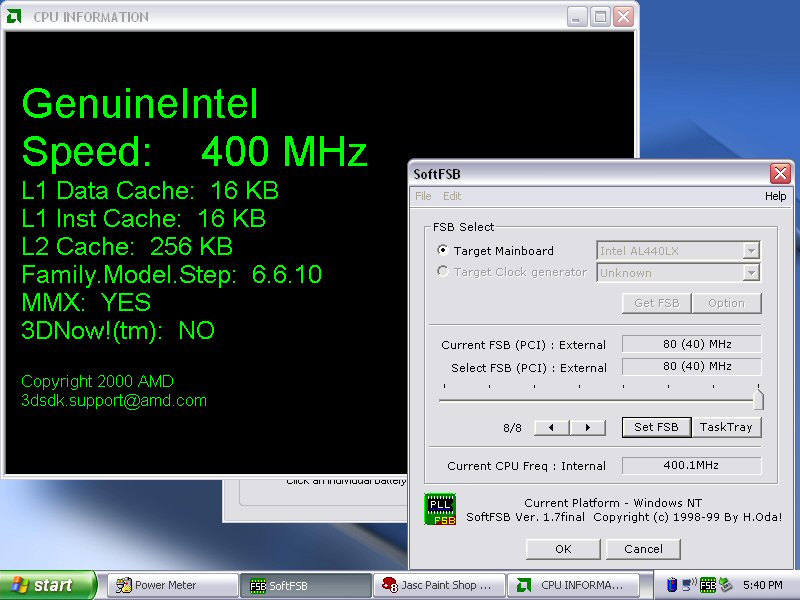Step the FSB selection left with the arrow button
Image resolution: width=800 pixels, height=600 pixels.
click(x=552, y=428)
